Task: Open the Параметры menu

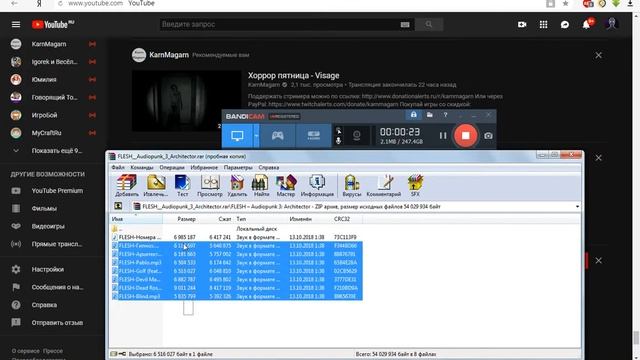Action: (x=238, y=167)
